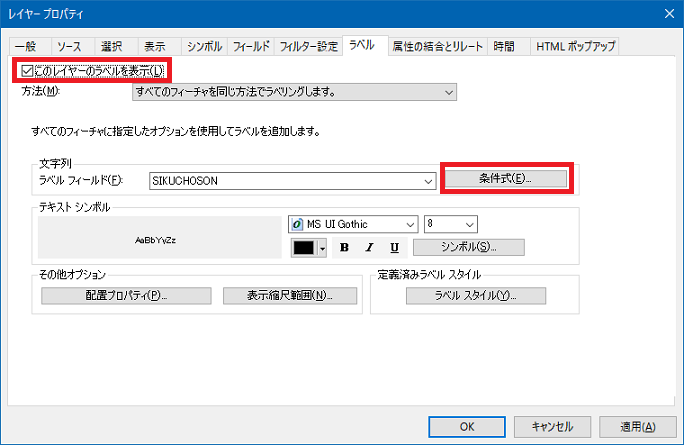This screenshot has width=684, height=445.
Task: Open the font size 8 dropdown
Action: pyautogui.click(x=451, y=224)
